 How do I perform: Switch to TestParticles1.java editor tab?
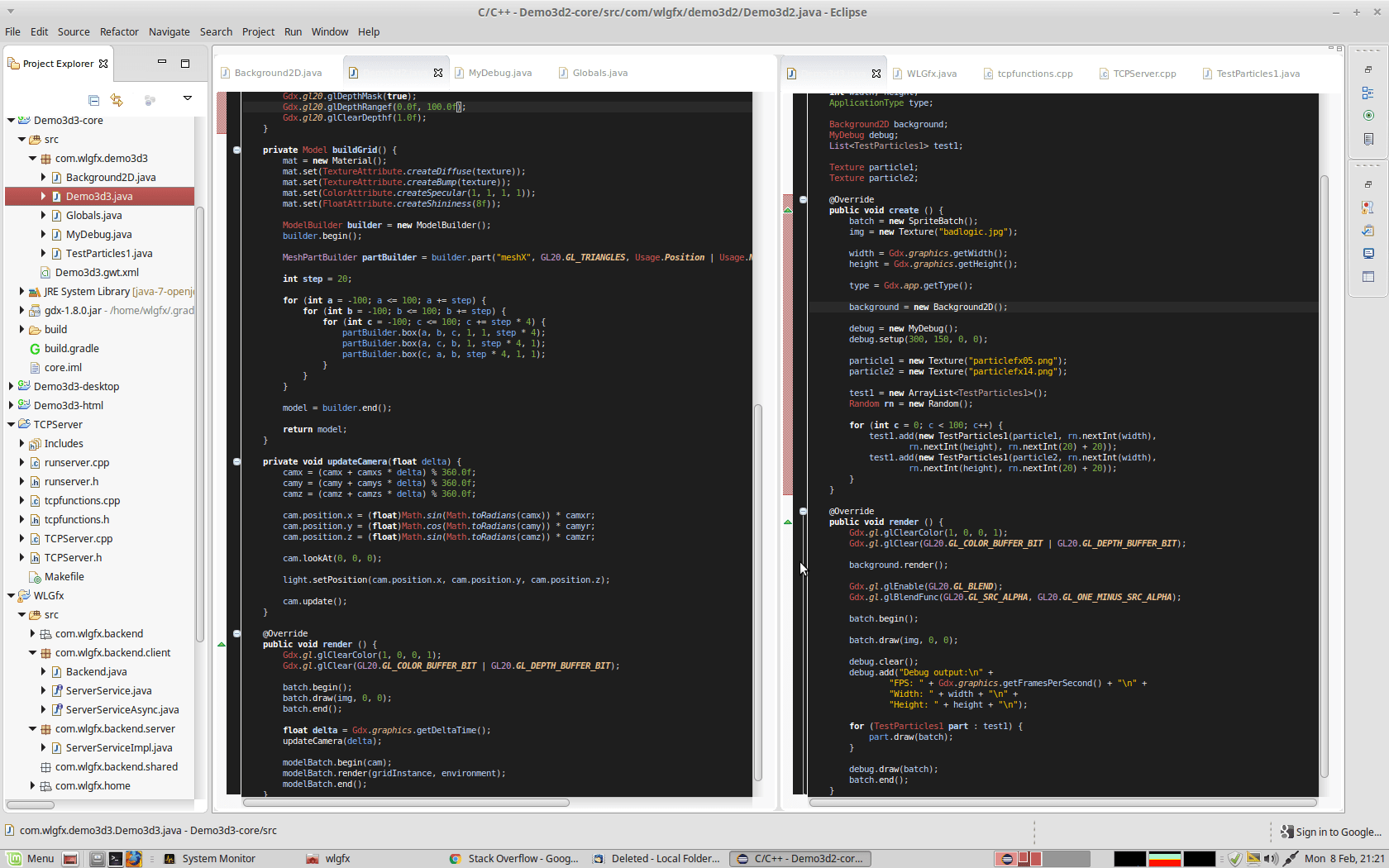1251,74
